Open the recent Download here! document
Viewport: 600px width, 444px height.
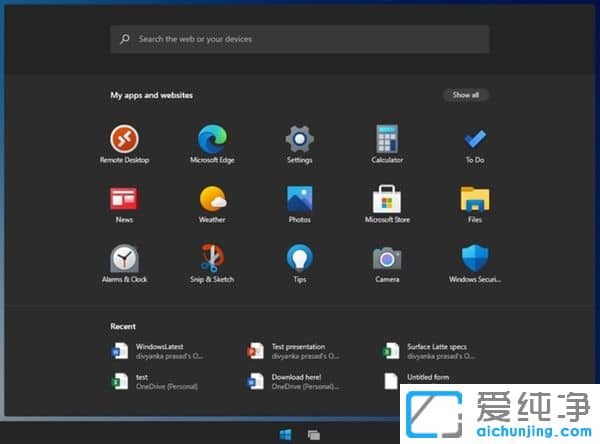(x=293, y=381)
